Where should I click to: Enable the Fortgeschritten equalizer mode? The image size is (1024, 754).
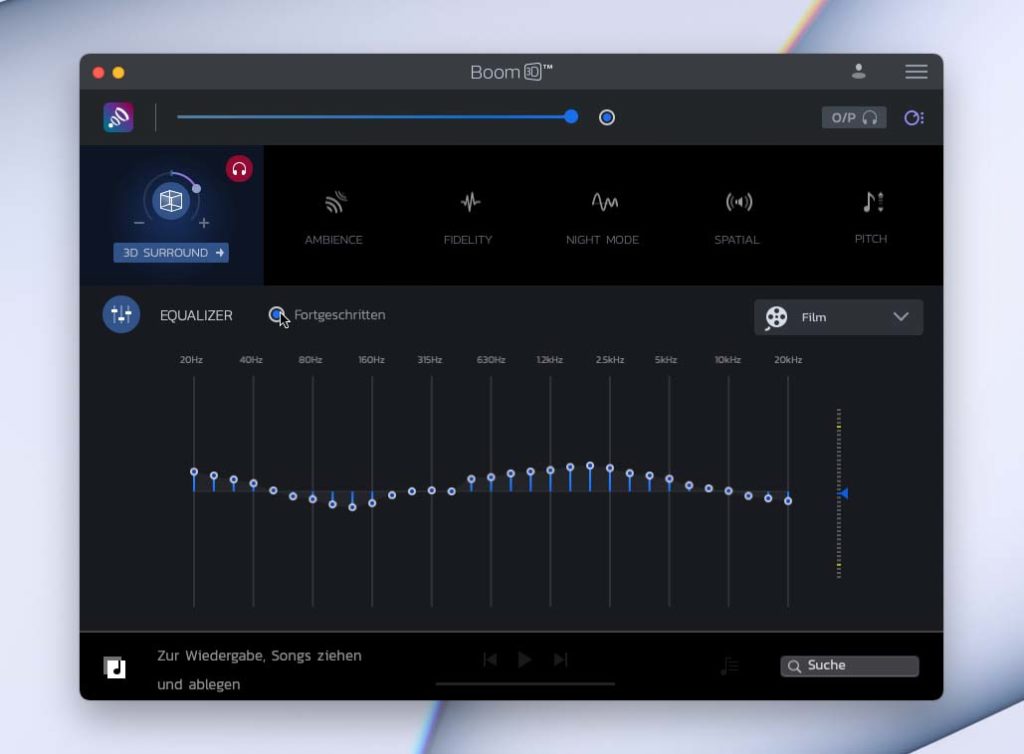coord(277,315)
